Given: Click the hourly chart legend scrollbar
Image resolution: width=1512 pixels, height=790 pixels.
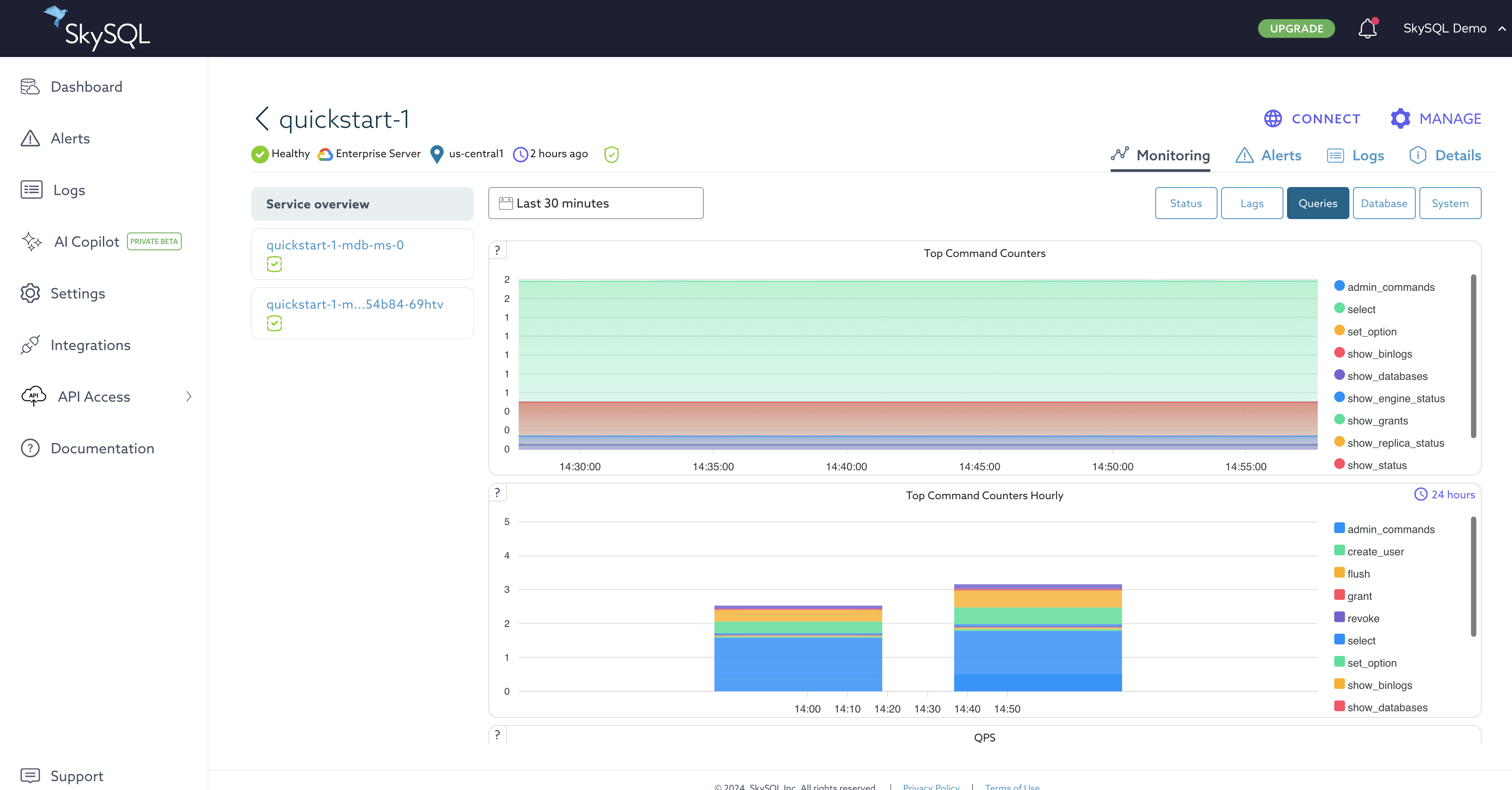Looking at the screenshot, I should (1473, 576).
